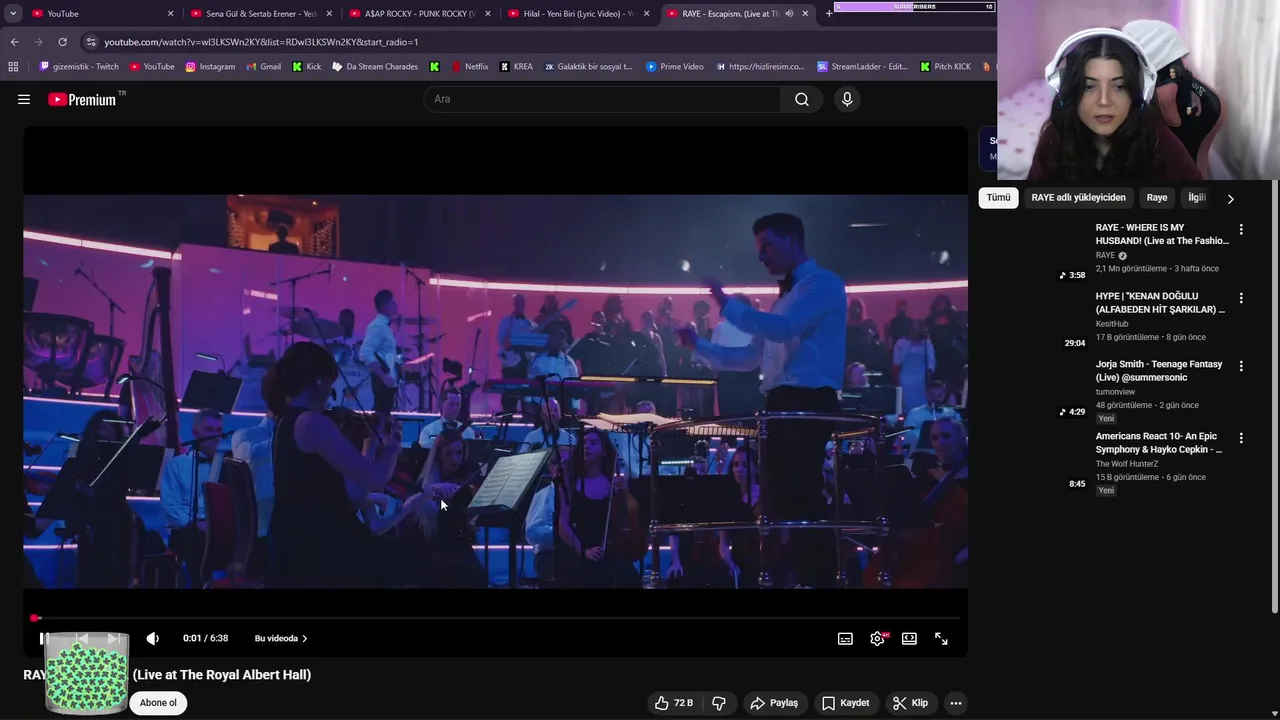Viewport: 1280px width, 720px height.
Task: Open the browser apps grid icon
Action: tap(13, 67)
